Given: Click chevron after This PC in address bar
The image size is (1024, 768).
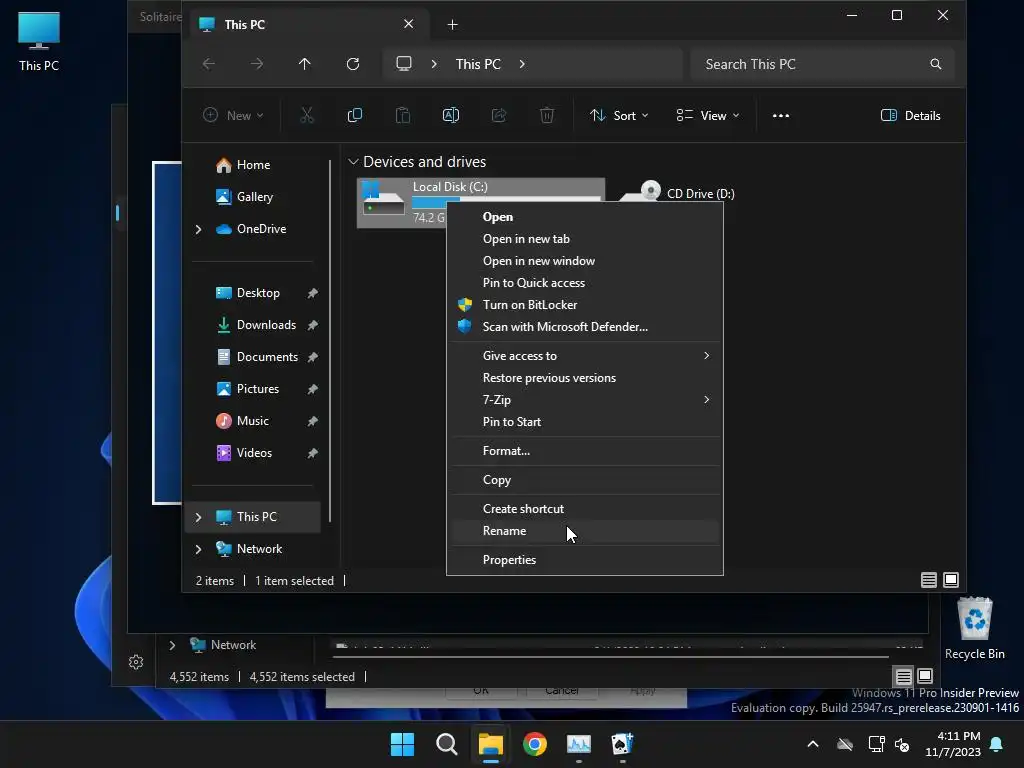Looking at the screenshot, I should click(522, 64).
